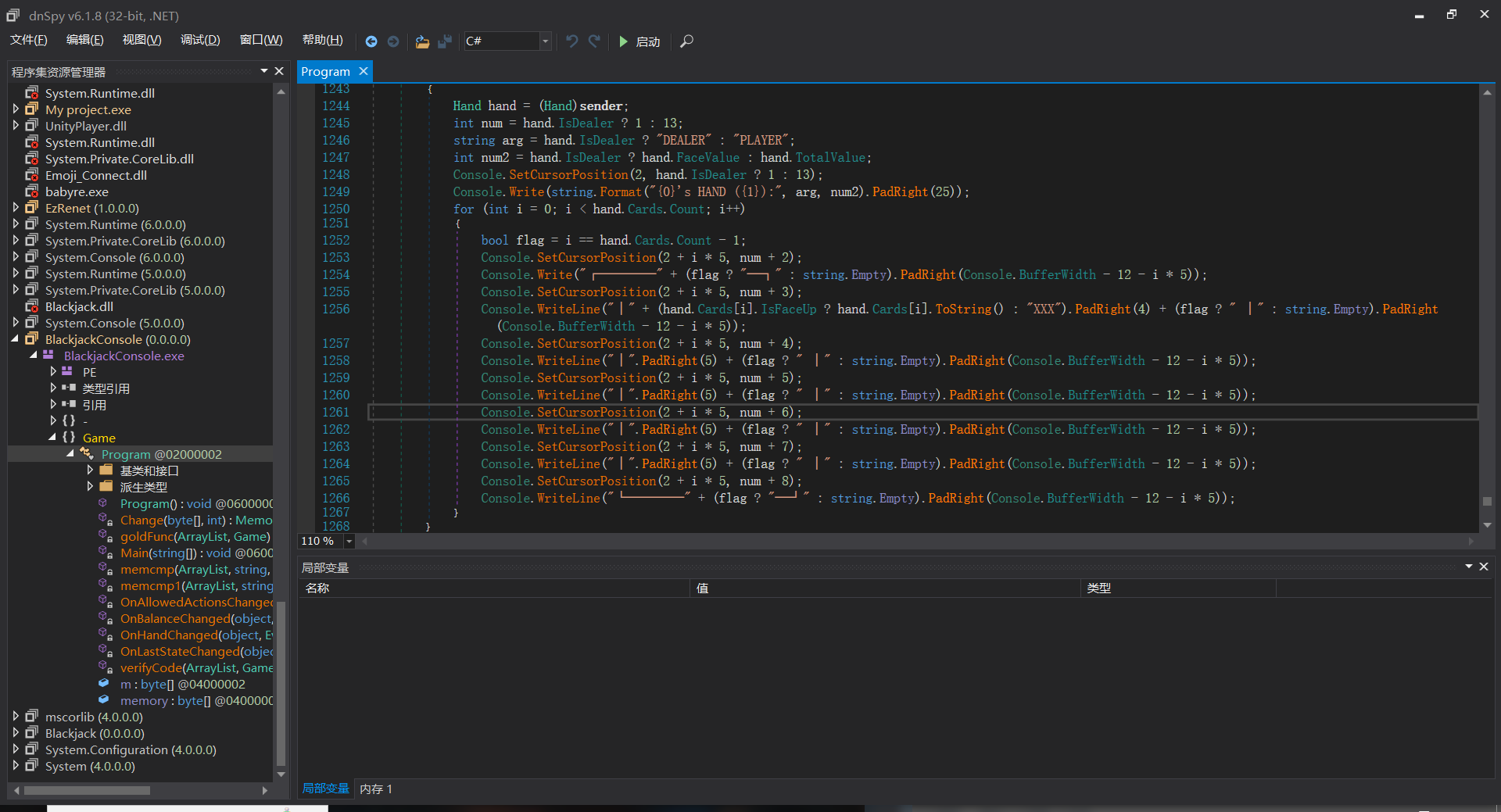The height and width of the screenshot is (812, 1501).
Task: Click code editor vertical scrollbar thumb
Action: coord(1487,501)
